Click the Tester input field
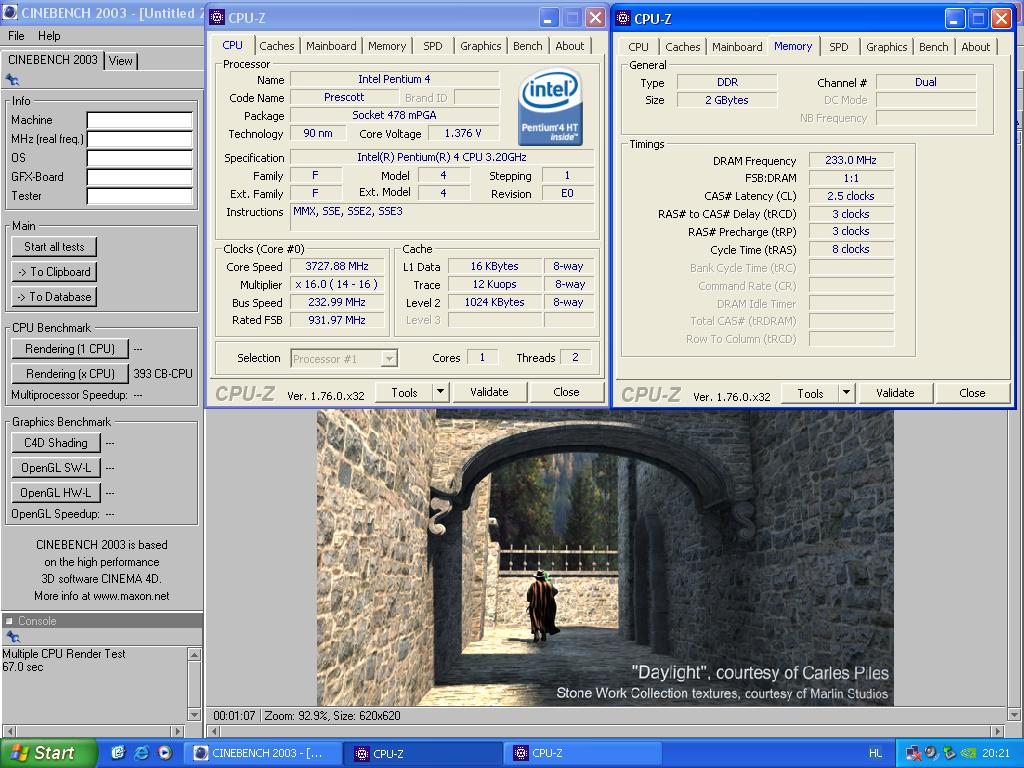This screenshot has width=1024, height=768. pos(140,196)
